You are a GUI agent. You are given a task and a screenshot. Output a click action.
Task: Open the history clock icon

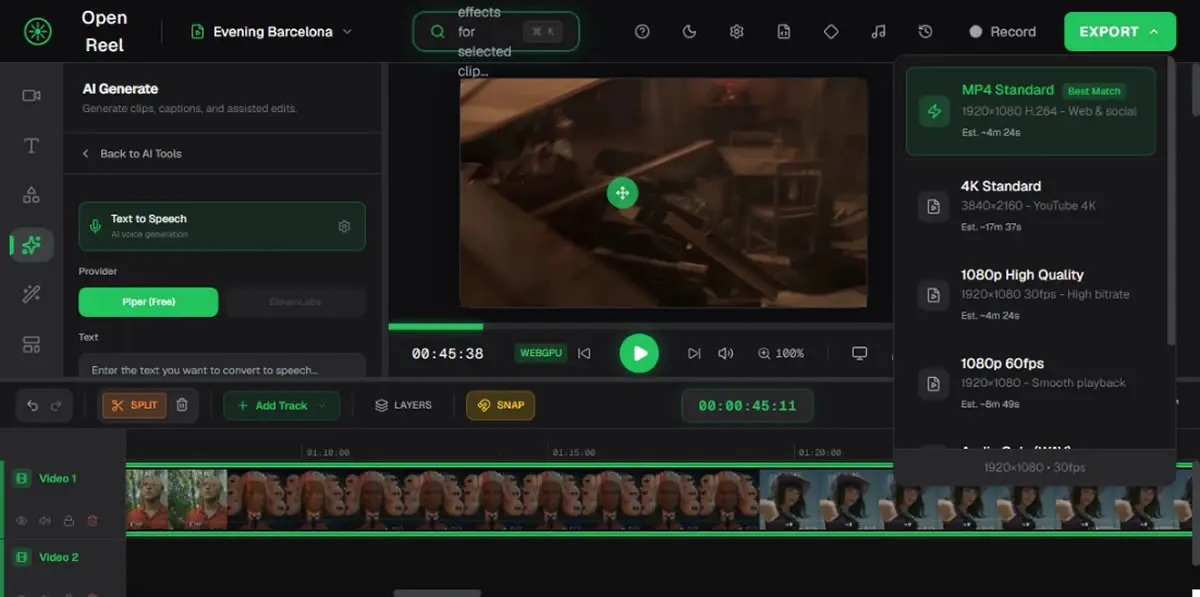tap(925, 32)
